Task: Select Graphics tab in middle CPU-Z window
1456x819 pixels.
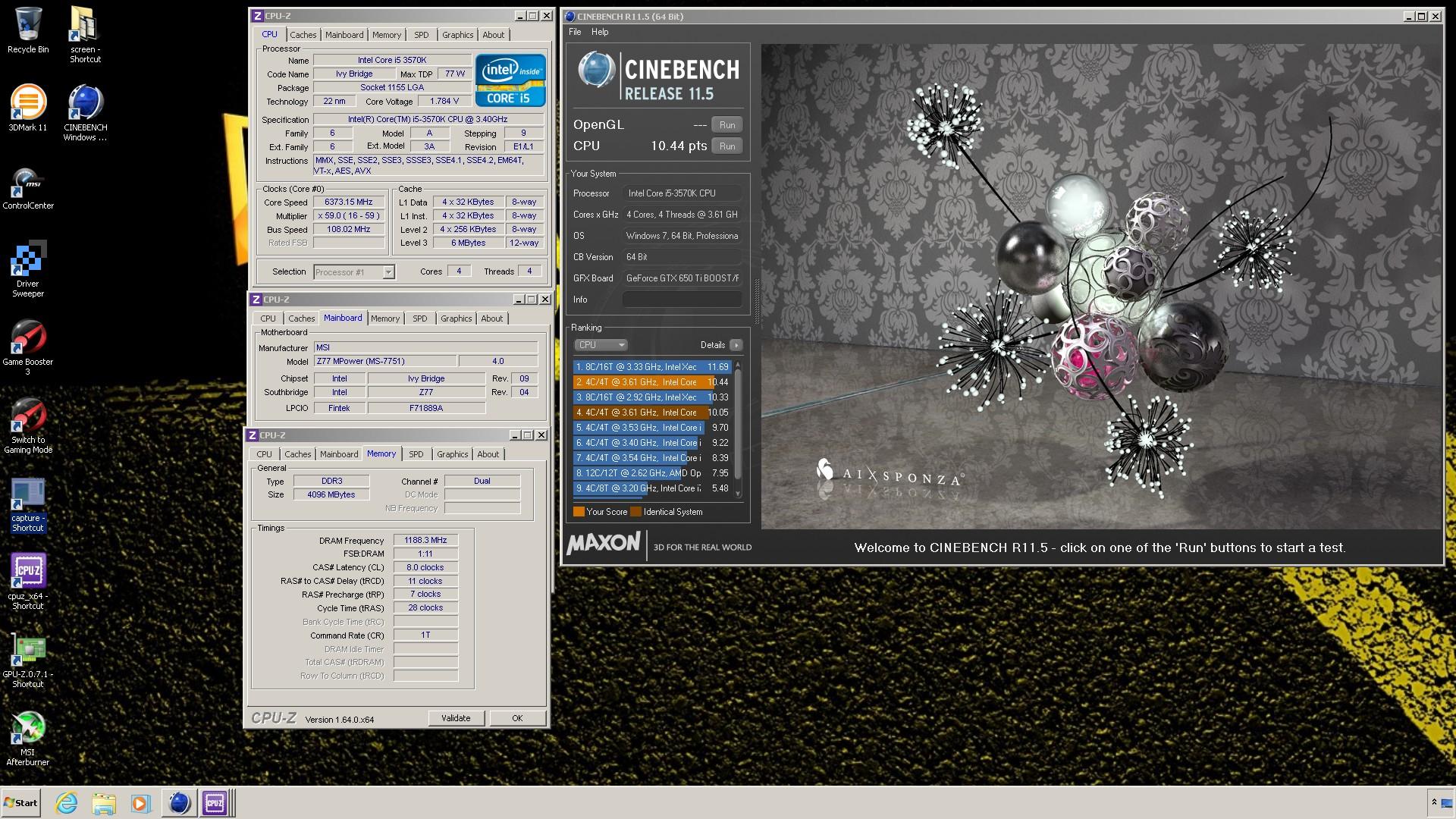Action: point(457,318)
